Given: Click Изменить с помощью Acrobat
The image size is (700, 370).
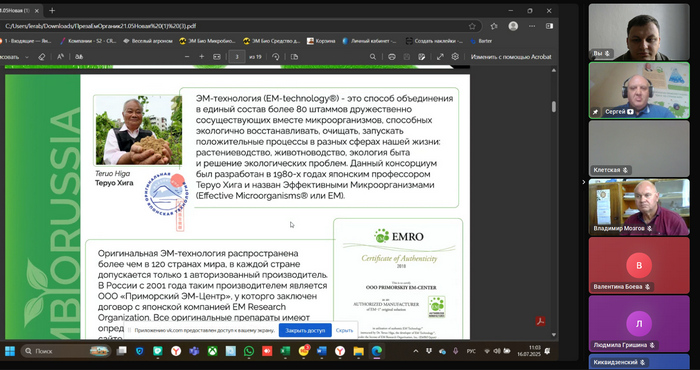Looking at the screenshot, I should [x=511, y=57].
